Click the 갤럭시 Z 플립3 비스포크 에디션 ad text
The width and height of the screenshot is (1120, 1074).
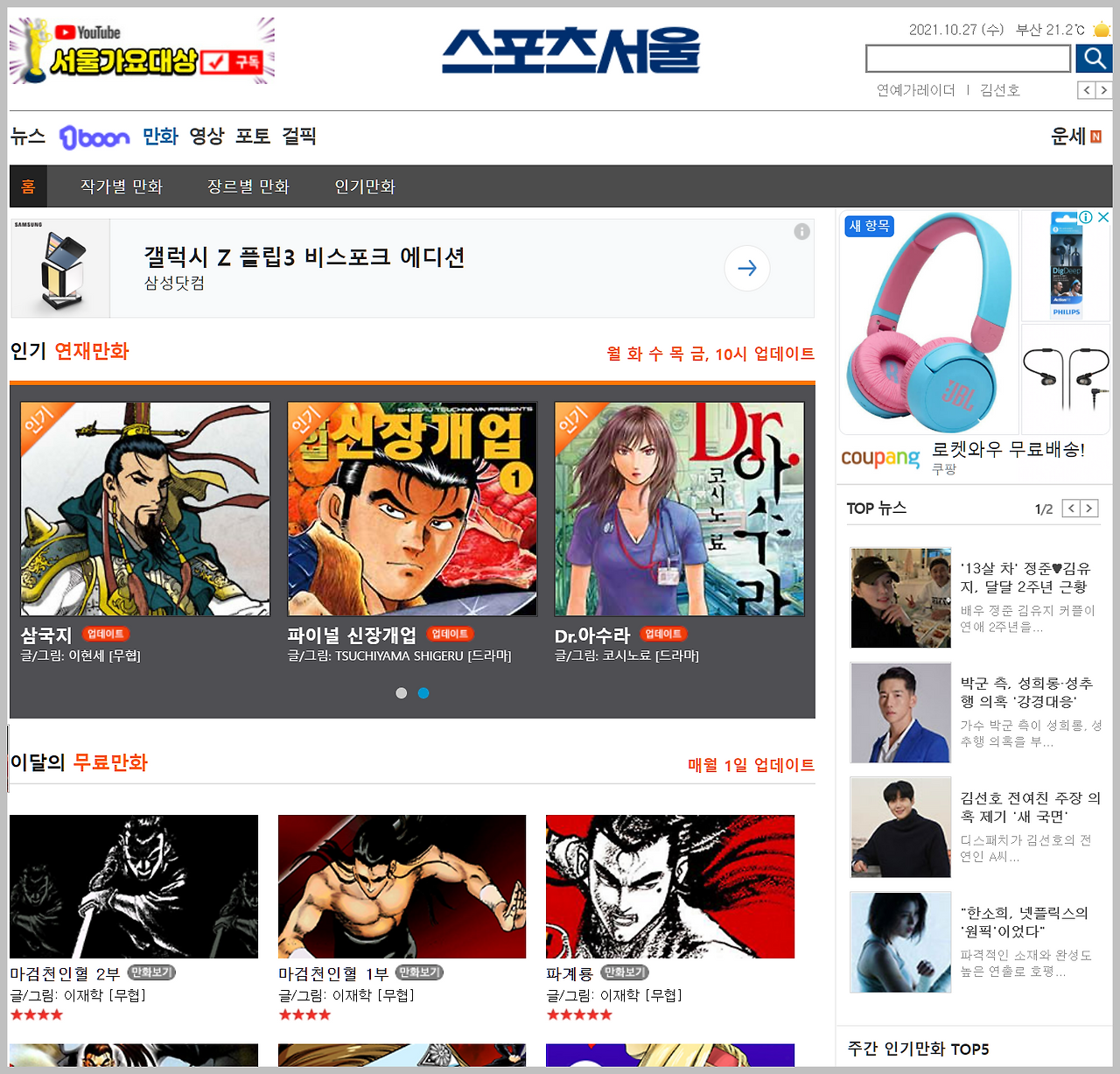point(304,257)
